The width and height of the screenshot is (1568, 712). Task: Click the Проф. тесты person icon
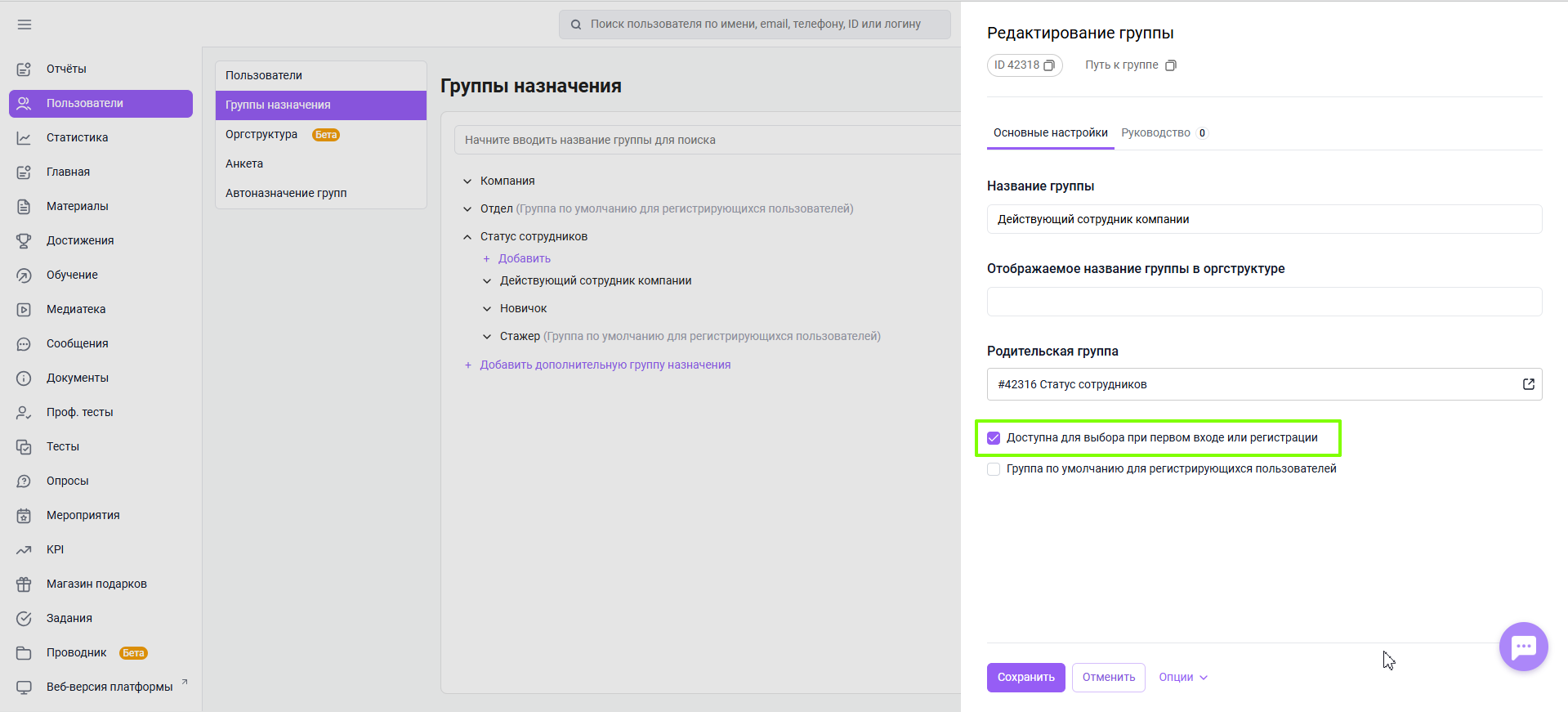point(24,412)
